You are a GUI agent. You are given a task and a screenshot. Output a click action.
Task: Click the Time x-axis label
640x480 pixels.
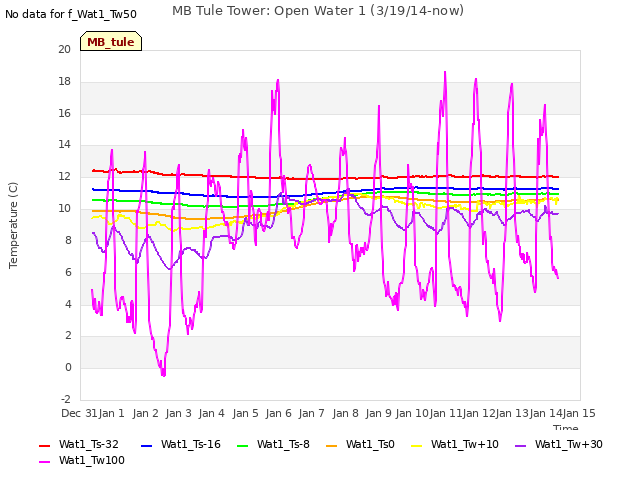pos(566,427)
